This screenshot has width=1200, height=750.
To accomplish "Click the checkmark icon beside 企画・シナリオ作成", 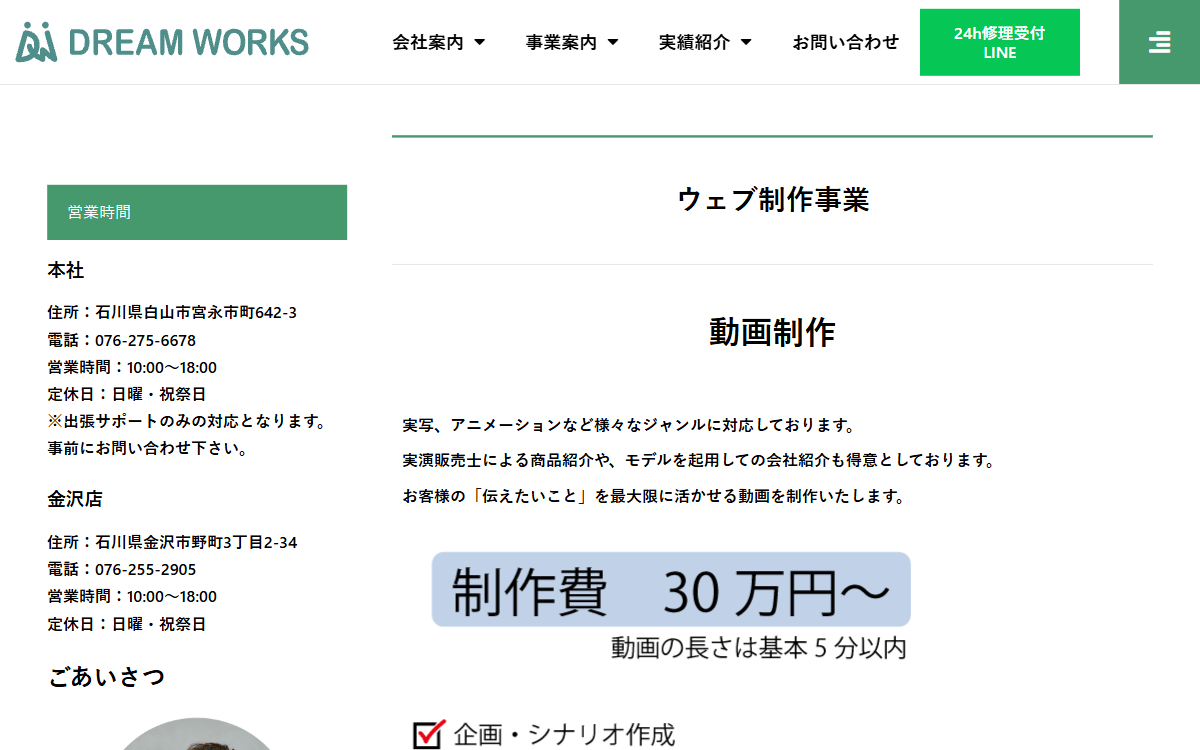I will (428, 734).
